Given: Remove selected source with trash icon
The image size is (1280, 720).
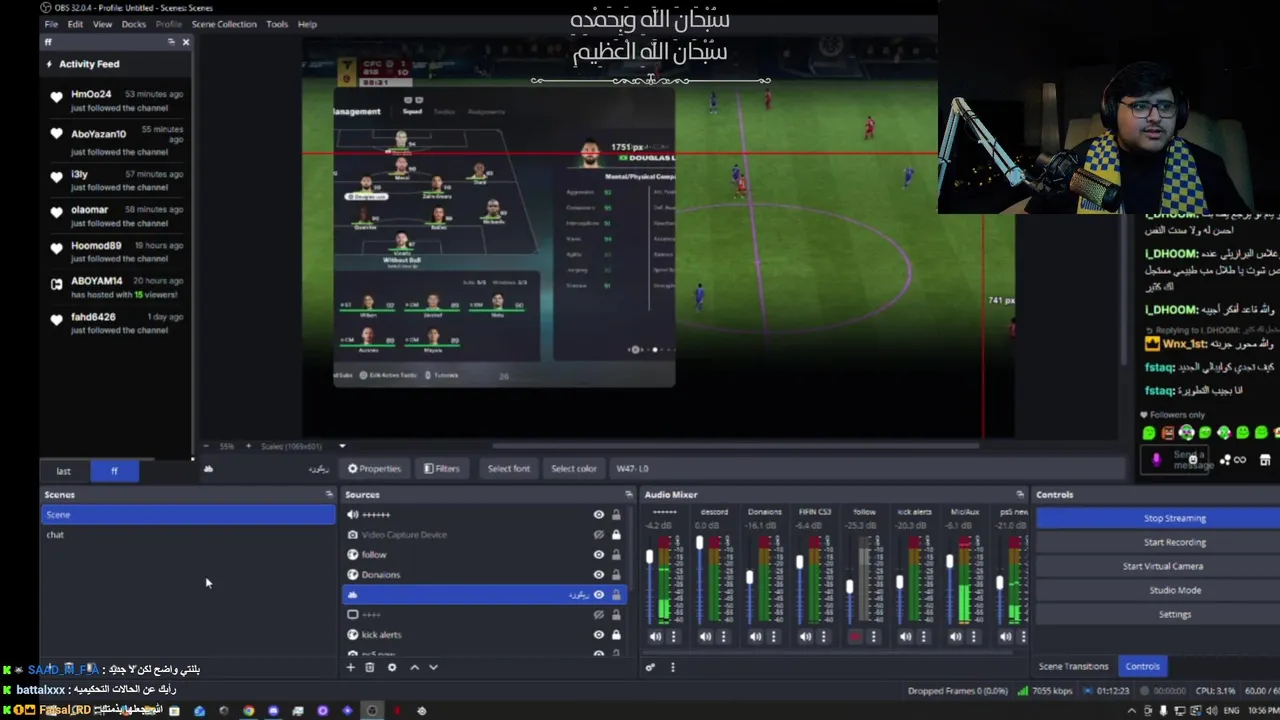Looking at the screenshot, I should [x=369, y=667].
